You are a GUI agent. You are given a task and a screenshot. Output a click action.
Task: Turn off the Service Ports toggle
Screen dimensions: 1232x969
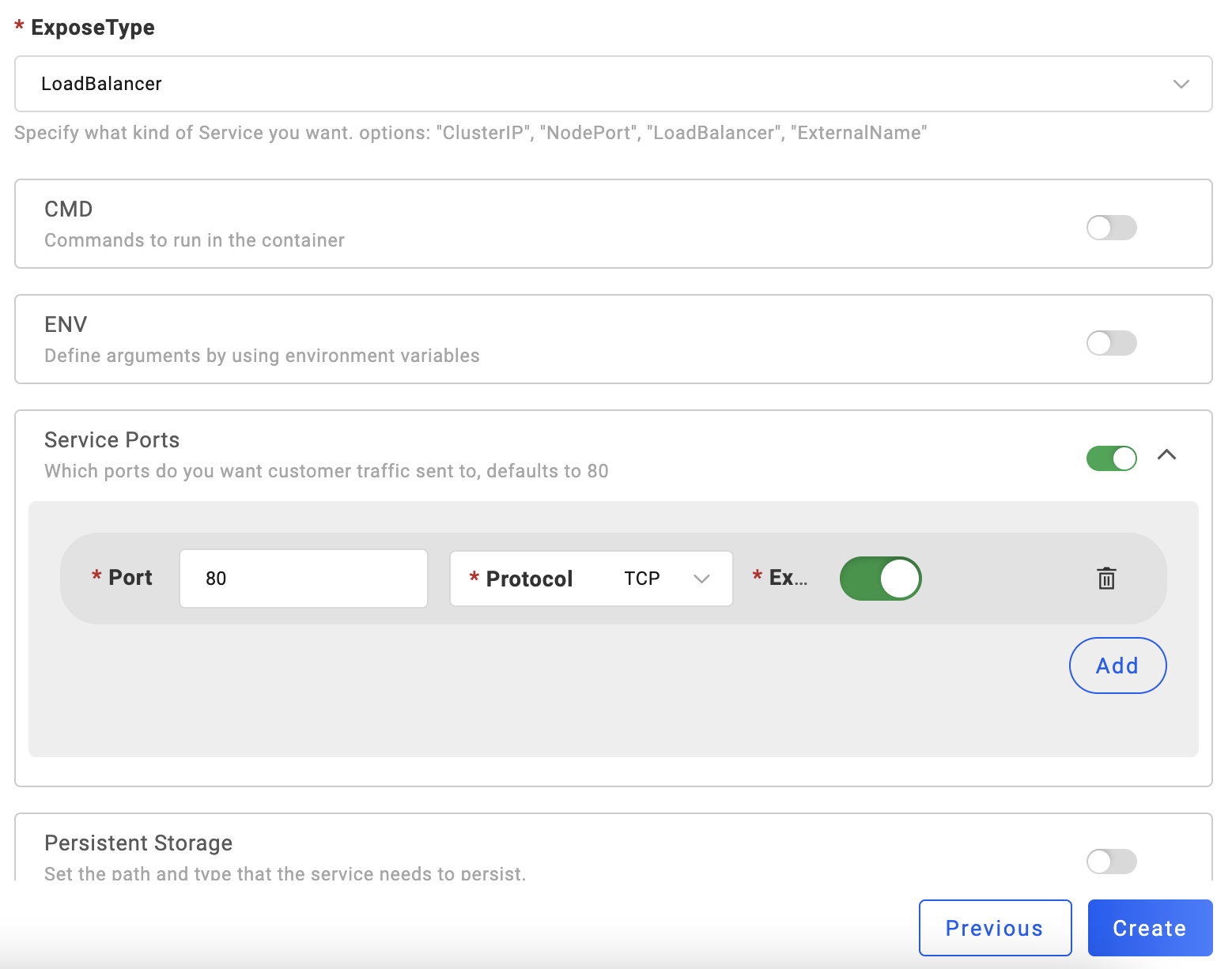[x=1111, y=458]
